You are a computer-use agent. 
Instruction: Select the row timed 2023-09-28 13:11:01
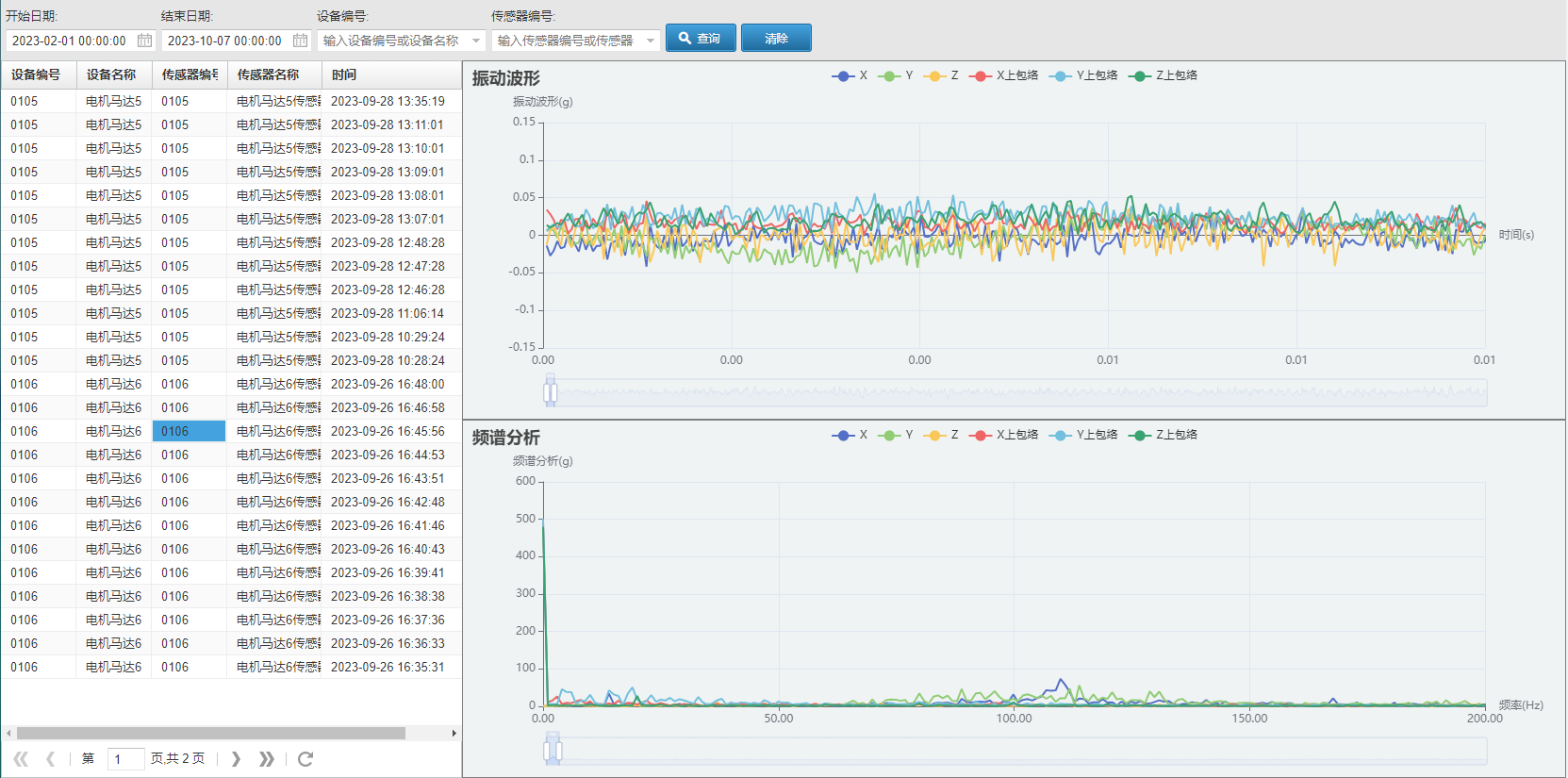click(231, 124)
